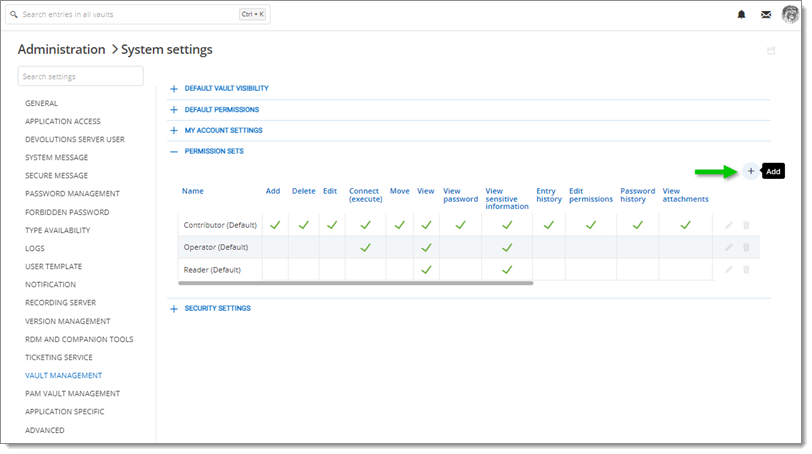Viewport: 812px width, 454px height.
Task: Open Version Management settings
Action: 67,321
